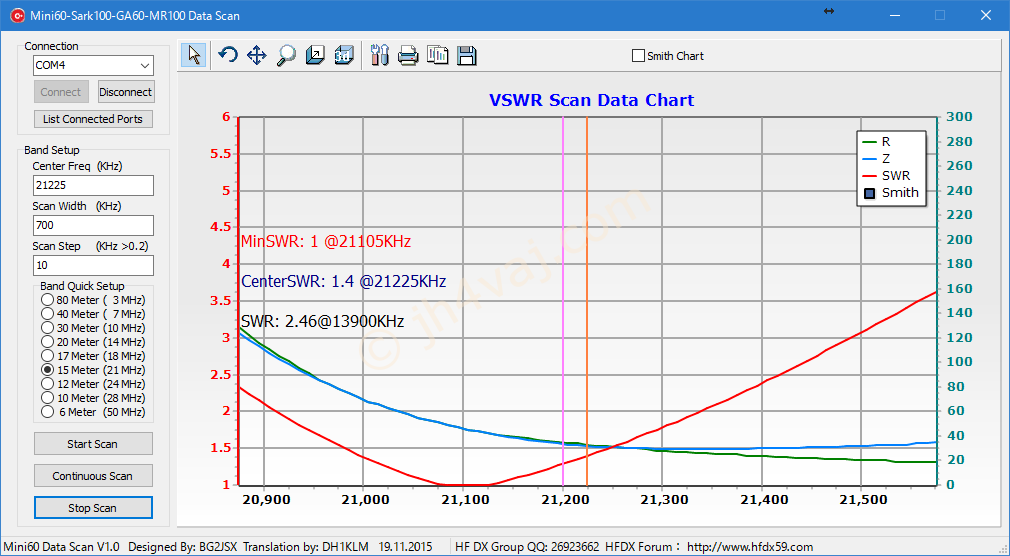Click the Start Scan button

click(93, 444)
